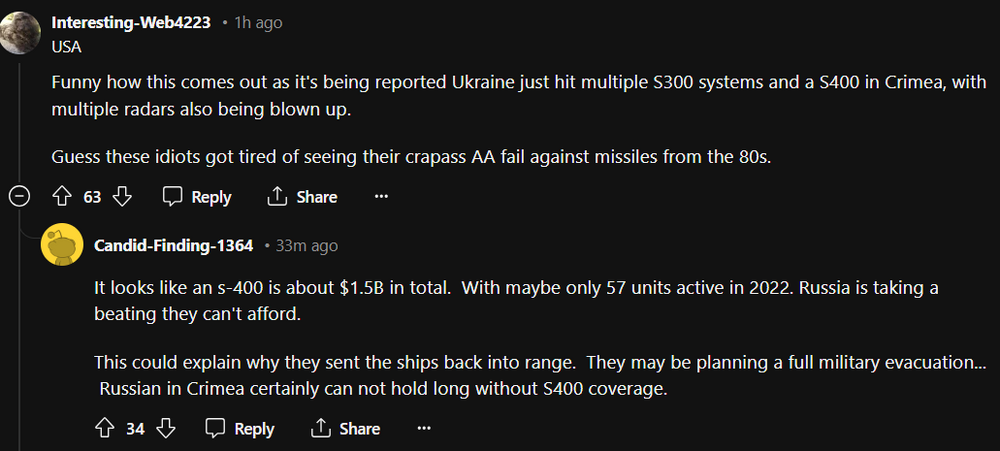Click the 34 vote score count

135,429
